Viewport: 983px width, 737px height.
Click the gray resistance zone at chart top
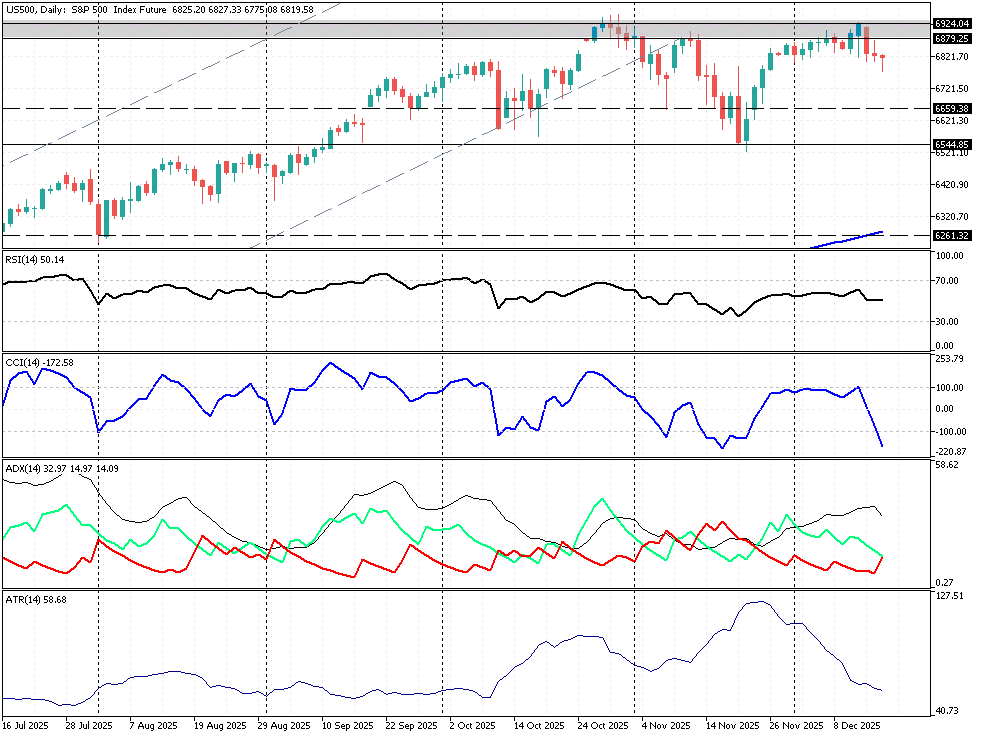(300, 30)
